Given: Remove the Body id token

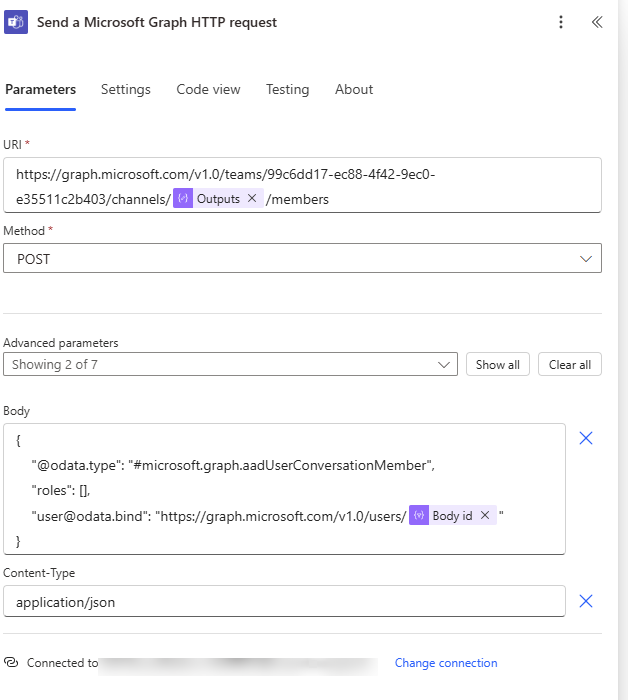Looking at the screenshot, I should [x=485, y=516].
